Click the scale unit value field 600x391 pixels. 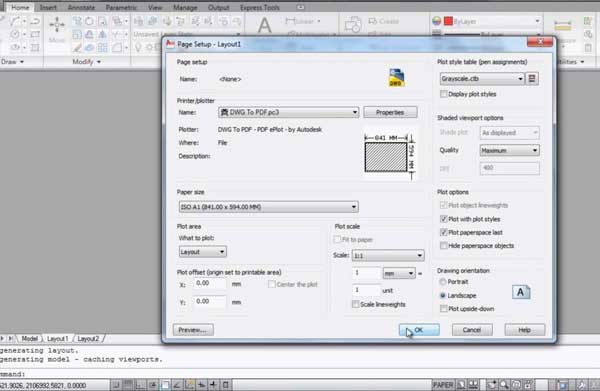366,290
